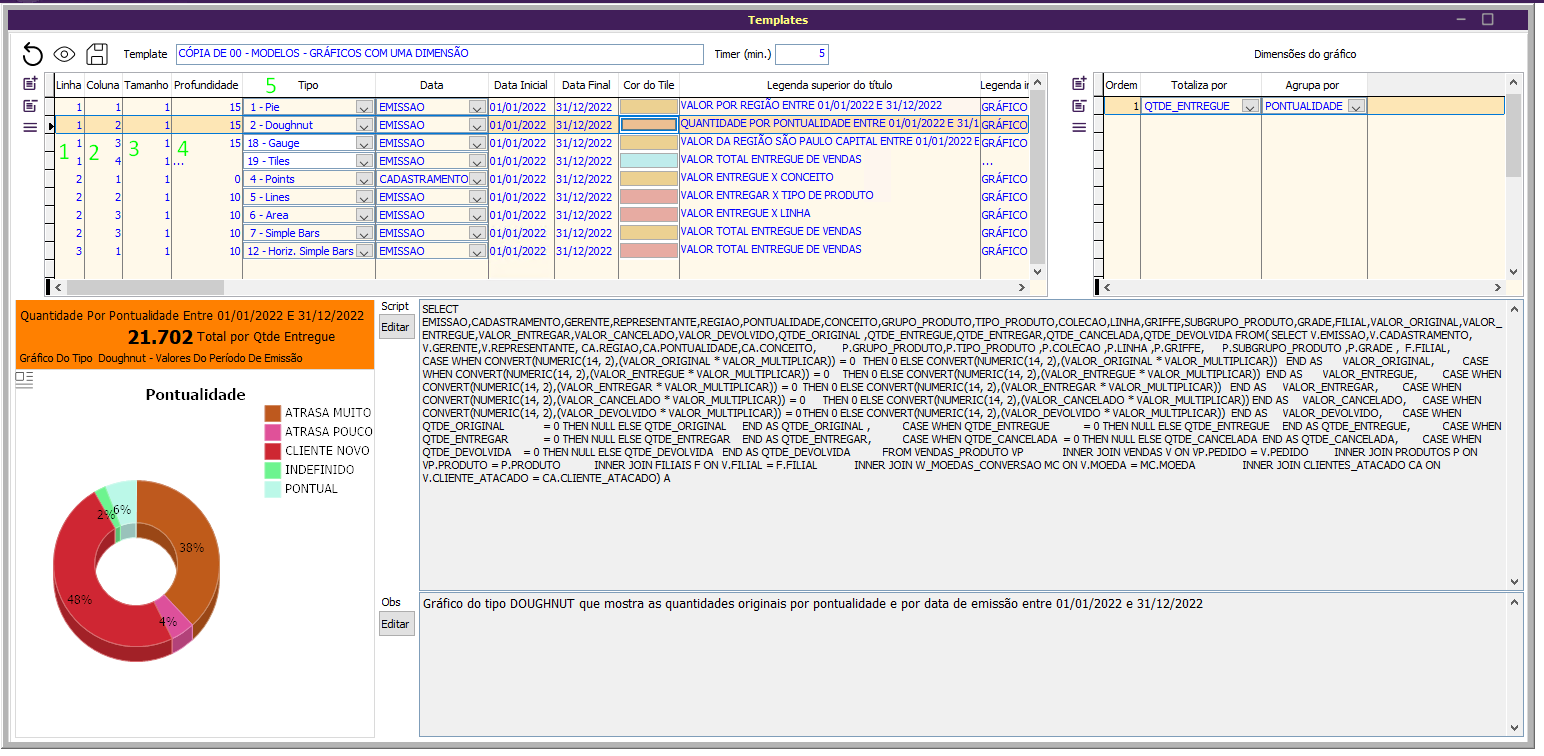The height and width of the screenshot is (756, 1544).
Task: Open the hamburger menu beside the tiles grid
Action: (30, 127)
